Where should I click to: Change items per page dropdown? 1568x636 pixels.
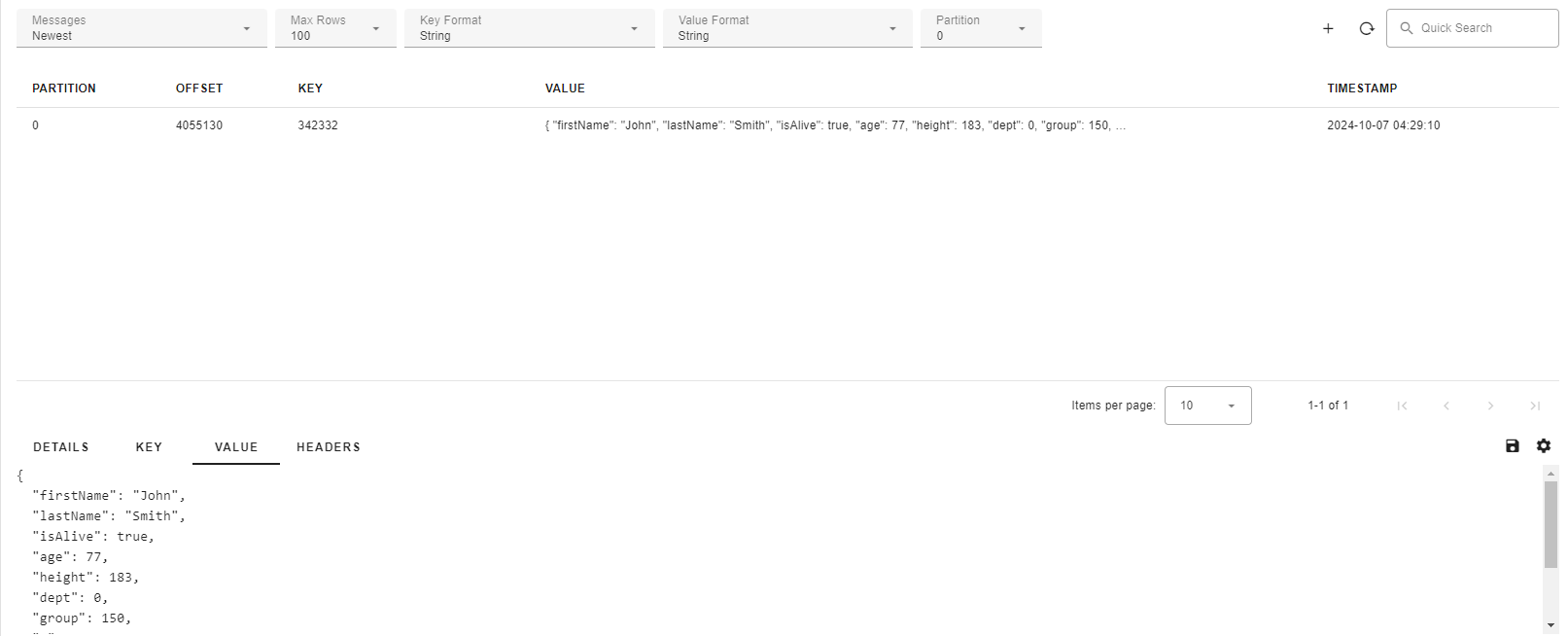click(1207, 406)
